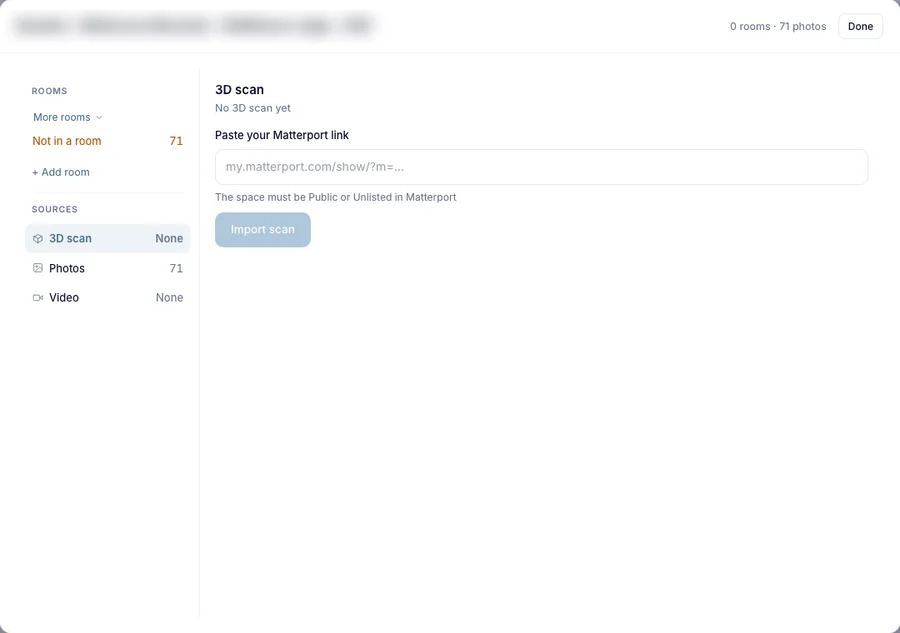The width and height of the screenshot is (900, 633).
Task: Click the 3D scan heading
Action: (x=239, y=90)
